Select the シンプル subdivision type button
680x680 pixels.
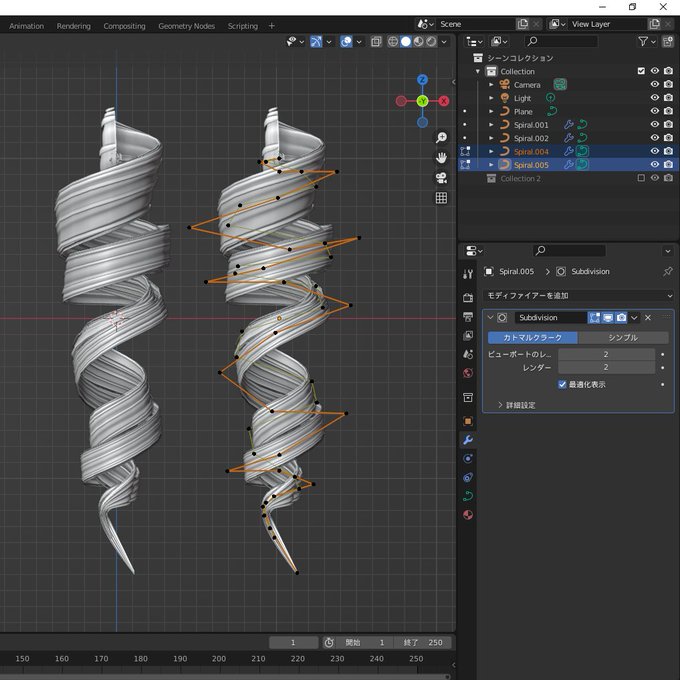(622, 338)
